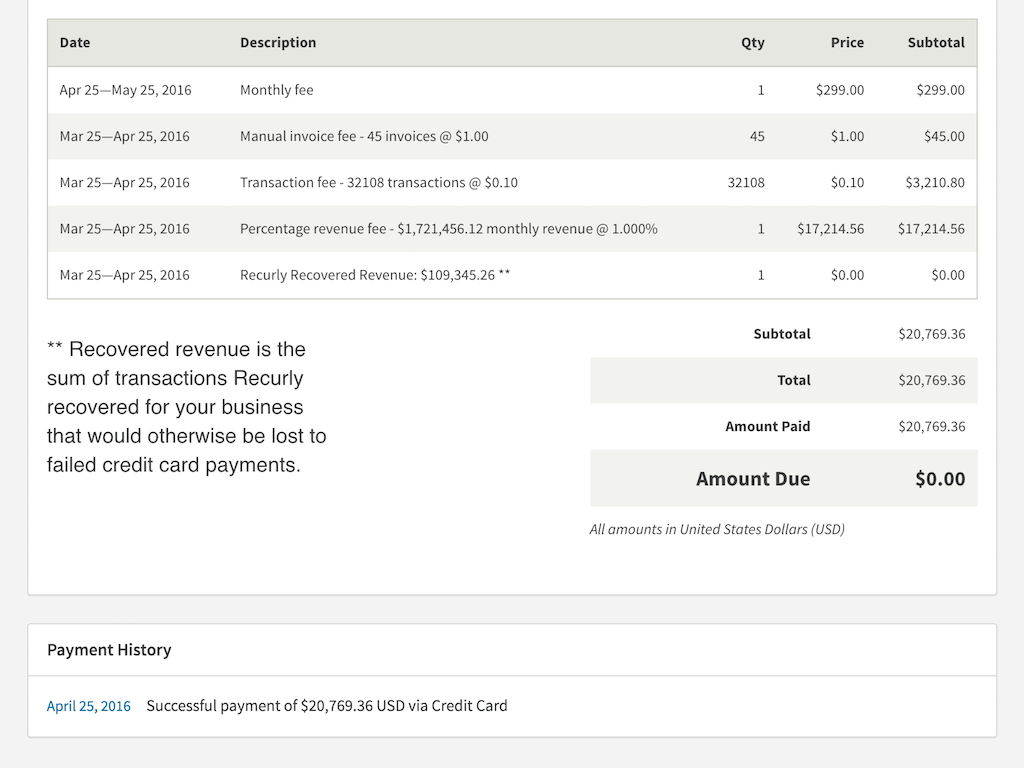The width and height of the screenshot is (1024, 768).
Task: Click the Recovered revenue footnote paragraph
Action: (x=187, y=407)
